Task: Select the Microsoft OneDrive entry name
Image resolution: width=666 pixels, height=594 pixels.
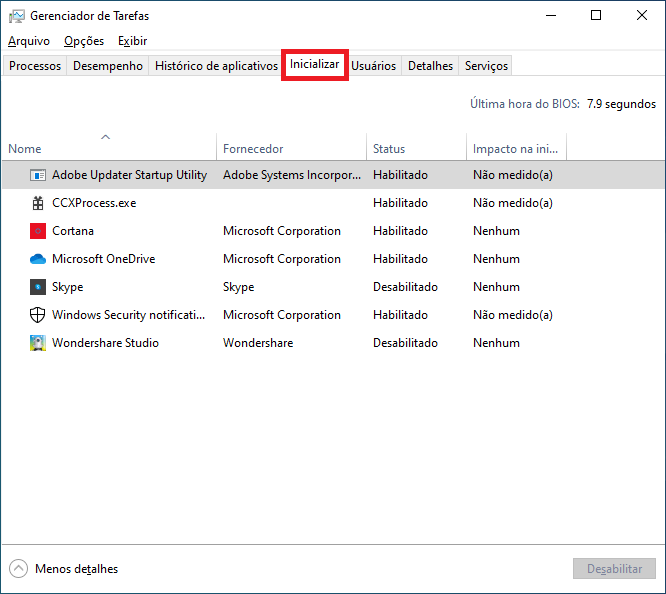Action: point(104,259)
